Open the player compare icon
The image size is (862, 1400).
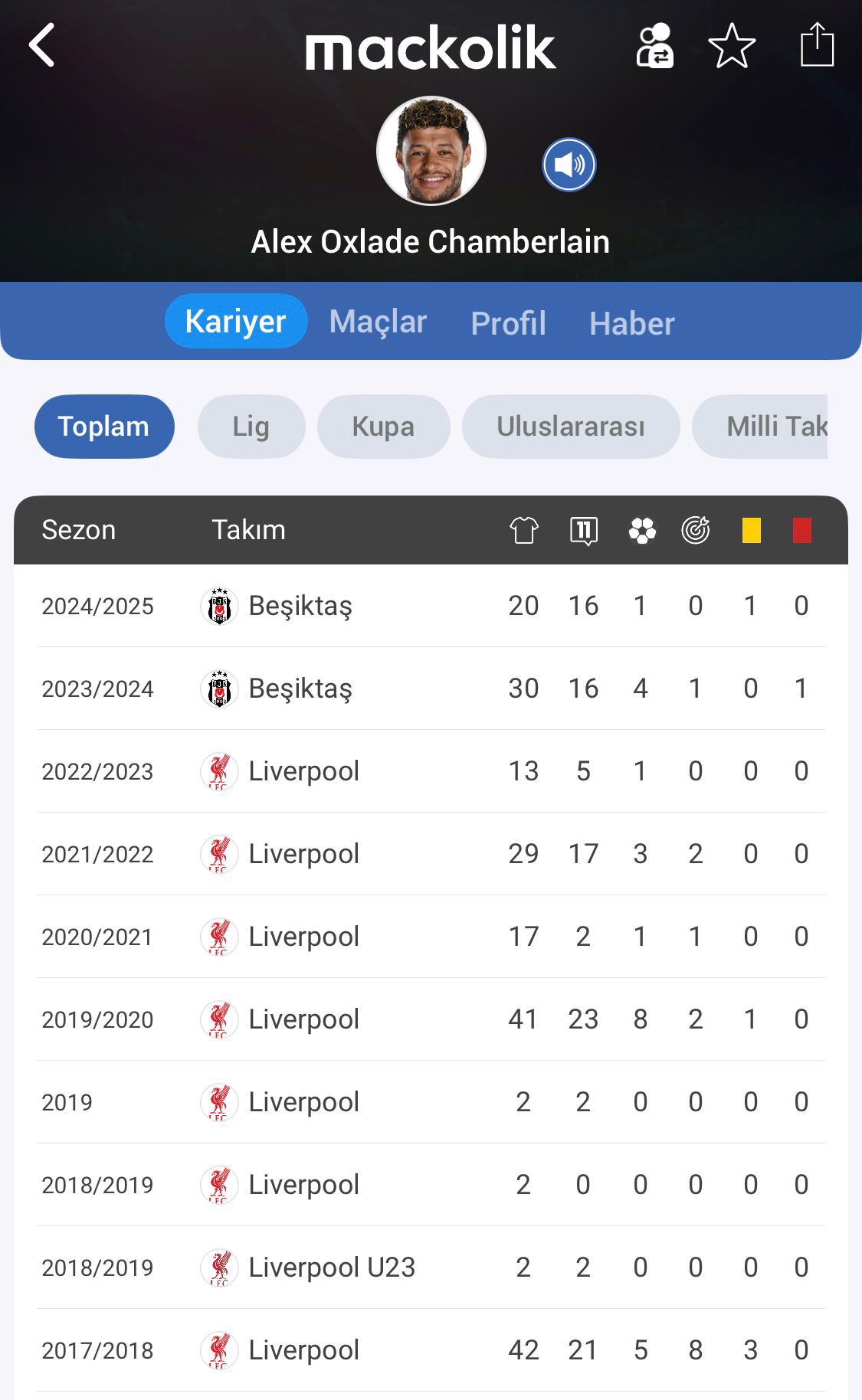coord(655,46)
